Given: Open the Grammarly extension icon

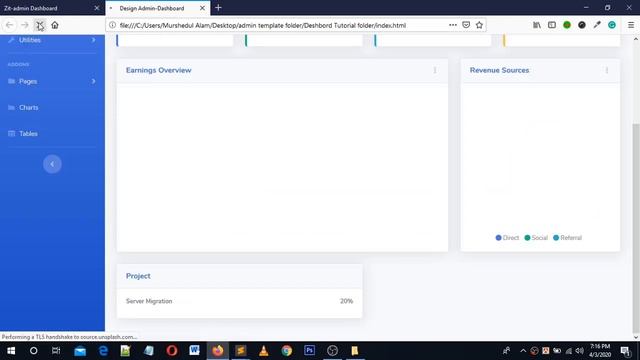Looking at the screenshot, I should coord(612,25).
